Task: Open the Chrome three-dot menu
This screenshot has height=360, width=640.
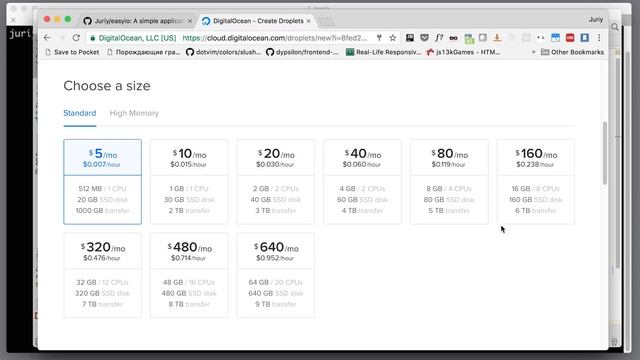Action: (599, 38)
